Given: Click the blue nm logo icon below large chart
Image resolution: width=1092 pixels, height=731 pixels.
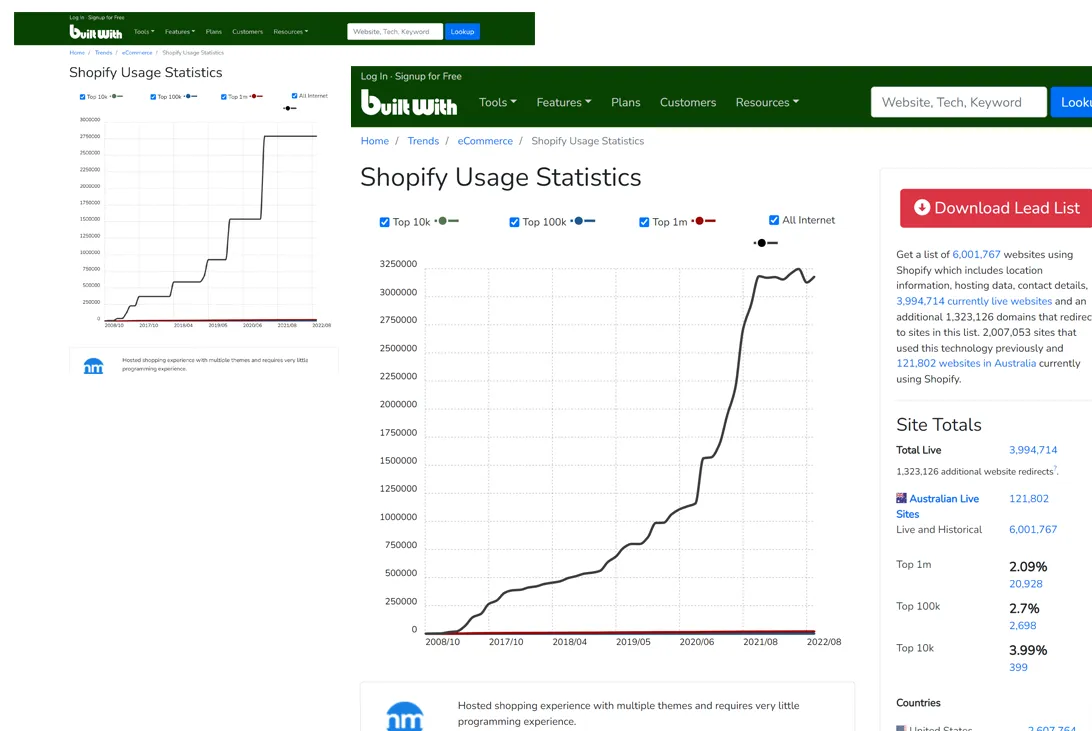Looking at the screenshot, I should coord(405,715).
